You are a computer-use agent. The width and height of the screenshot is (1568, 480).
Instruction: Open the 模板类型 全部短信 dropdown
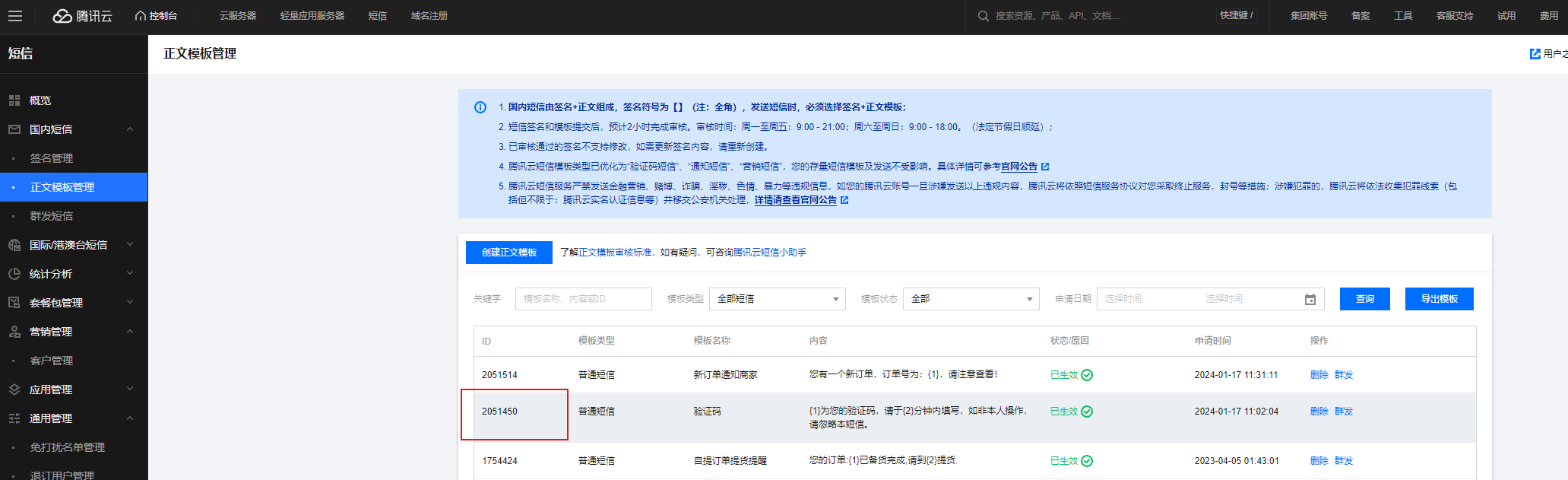[778, 299]
